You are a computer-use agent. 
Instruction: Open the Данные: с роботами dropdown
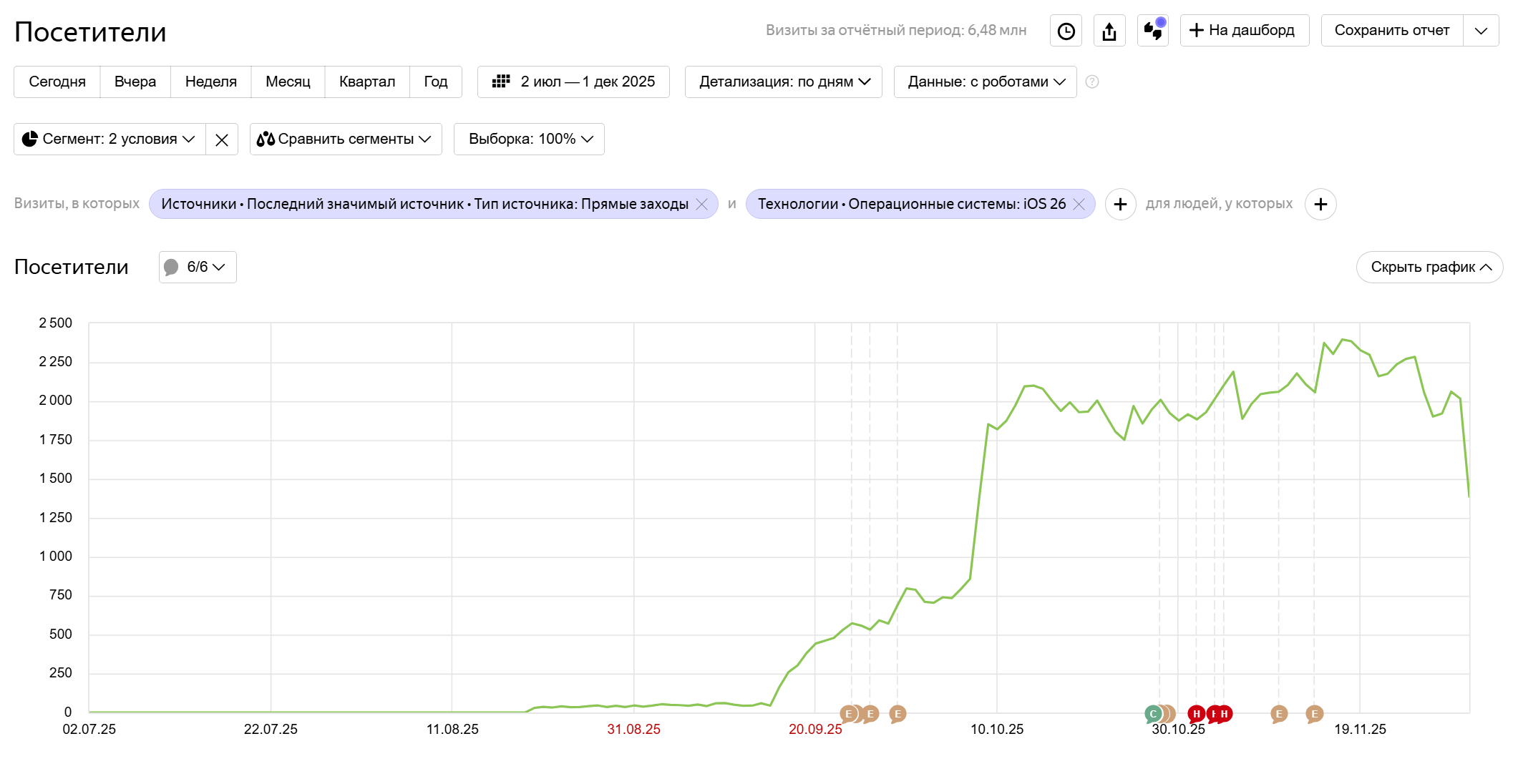tap(985, 82)
